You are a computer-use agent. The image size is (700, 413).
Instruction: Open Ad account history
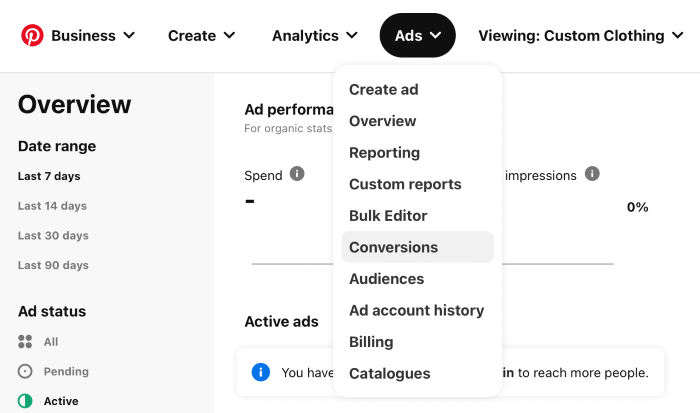(417, 310)
